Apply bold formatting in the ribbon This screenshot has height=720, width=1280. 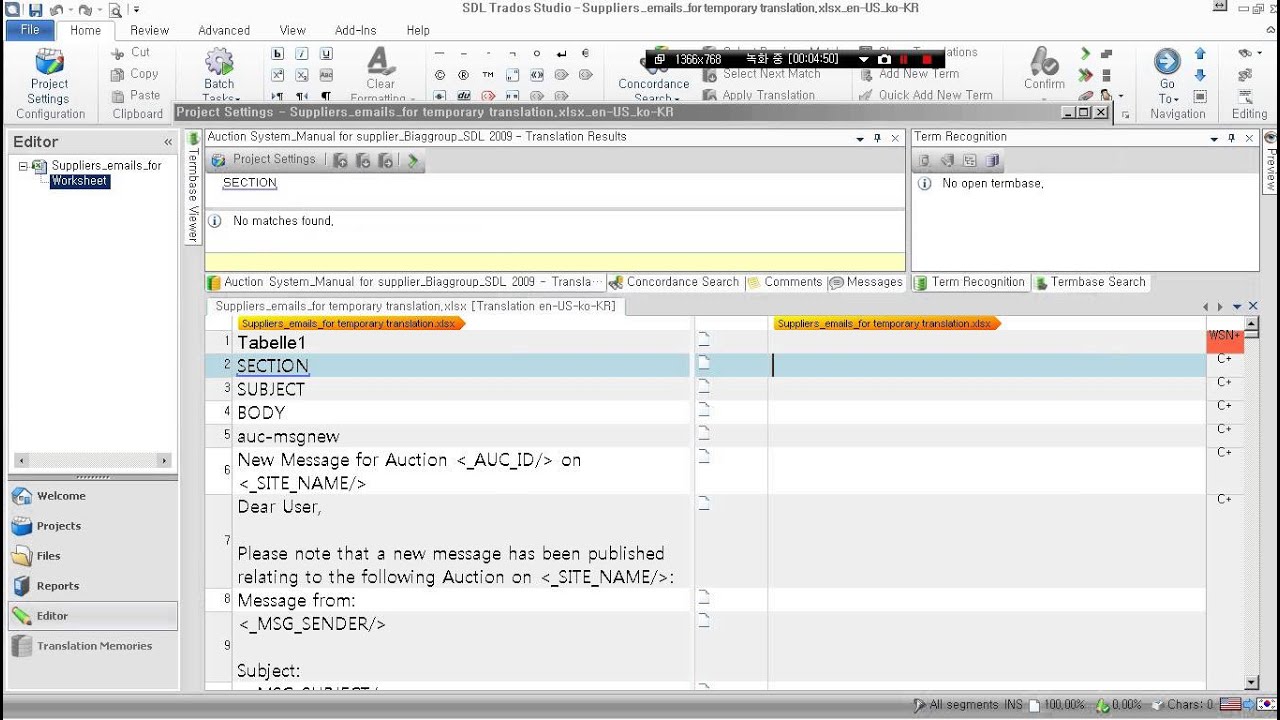[x=277, y=54]
